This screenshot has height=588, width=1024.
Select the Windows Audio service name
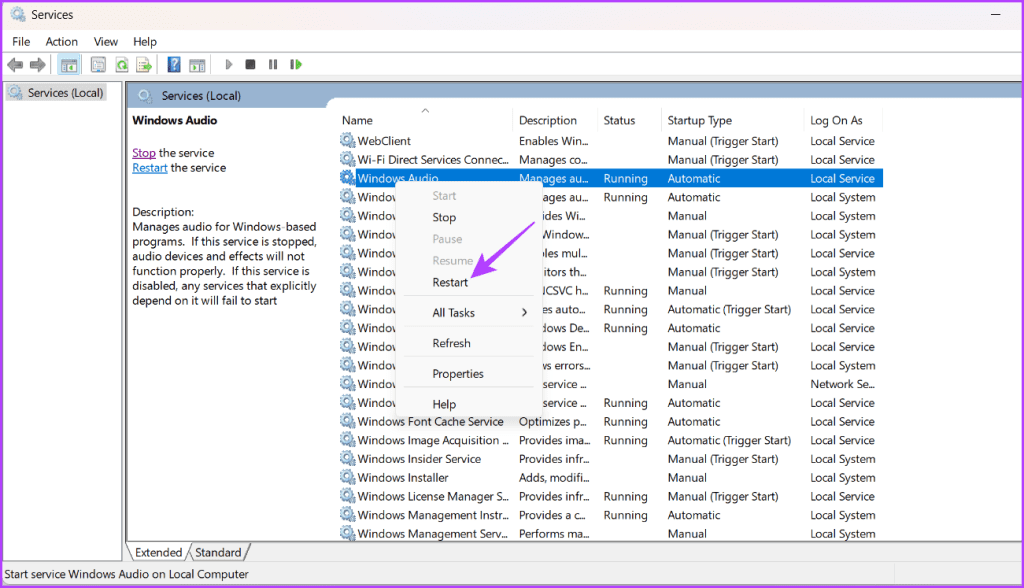pos(398,178)
